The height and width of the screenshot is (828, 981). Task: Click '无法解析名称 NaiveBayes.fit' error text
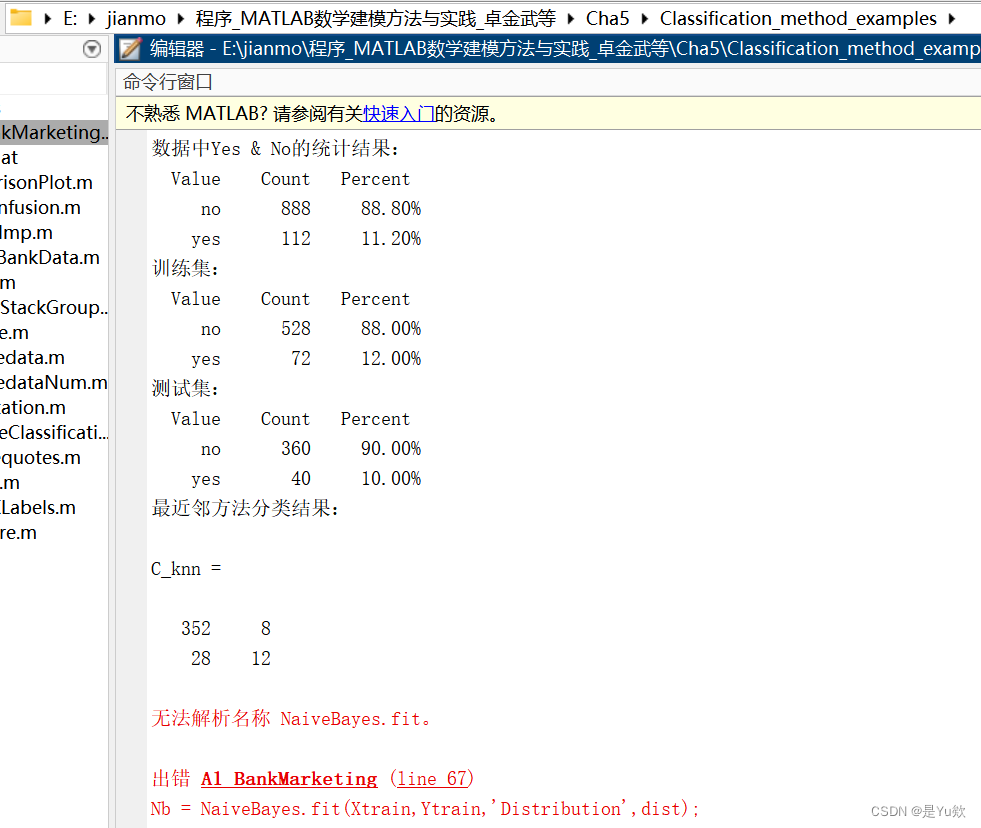click(292, 718)
